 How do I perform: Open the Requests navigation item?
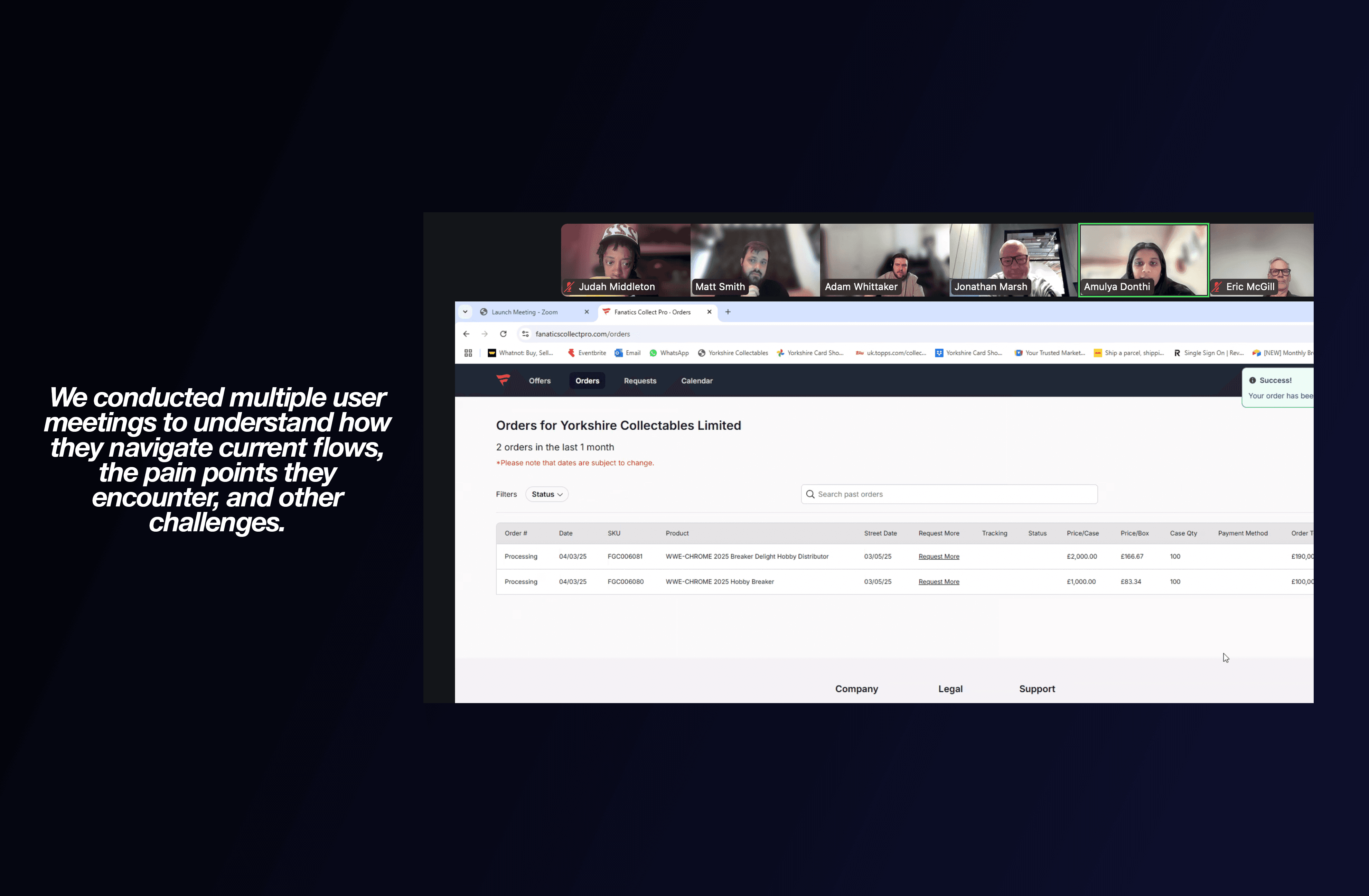640,381
